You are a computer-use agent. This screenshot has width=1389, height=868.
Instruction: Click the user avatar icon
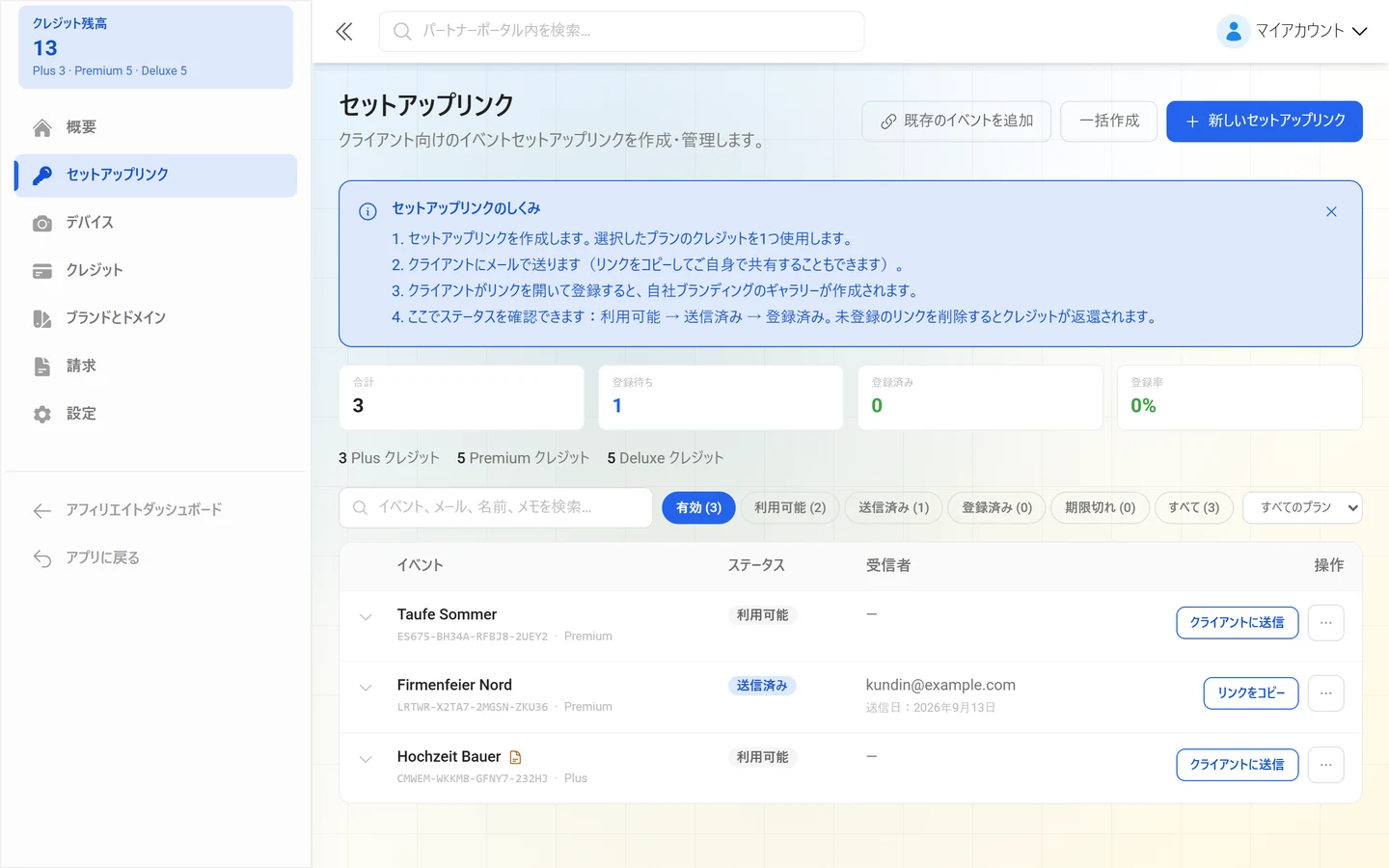click(x=1234, y=32)
